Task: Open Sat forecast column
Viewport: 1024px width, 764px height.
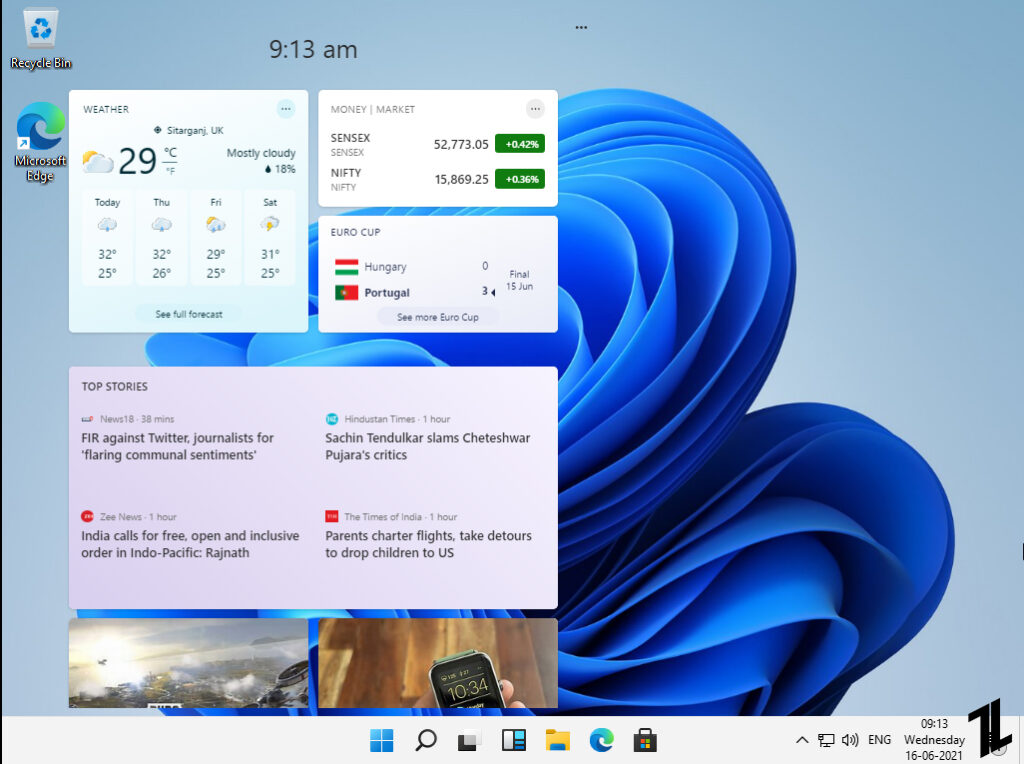Action: coord(270,238)
